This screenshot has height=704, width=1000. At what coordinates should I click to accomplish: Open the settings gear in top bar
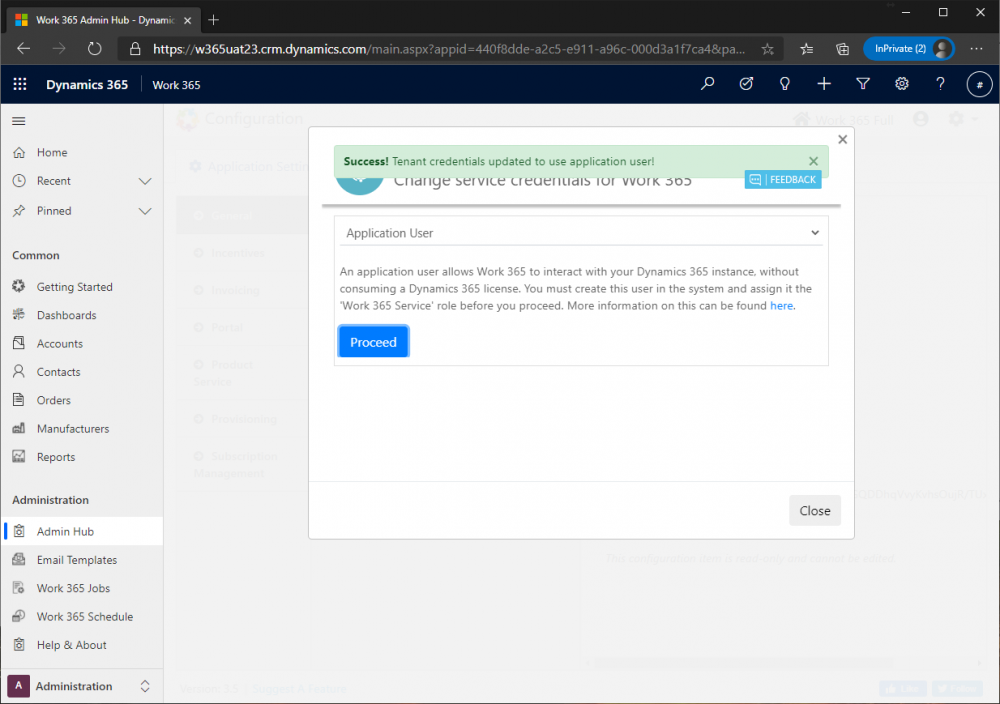(902, 84)
